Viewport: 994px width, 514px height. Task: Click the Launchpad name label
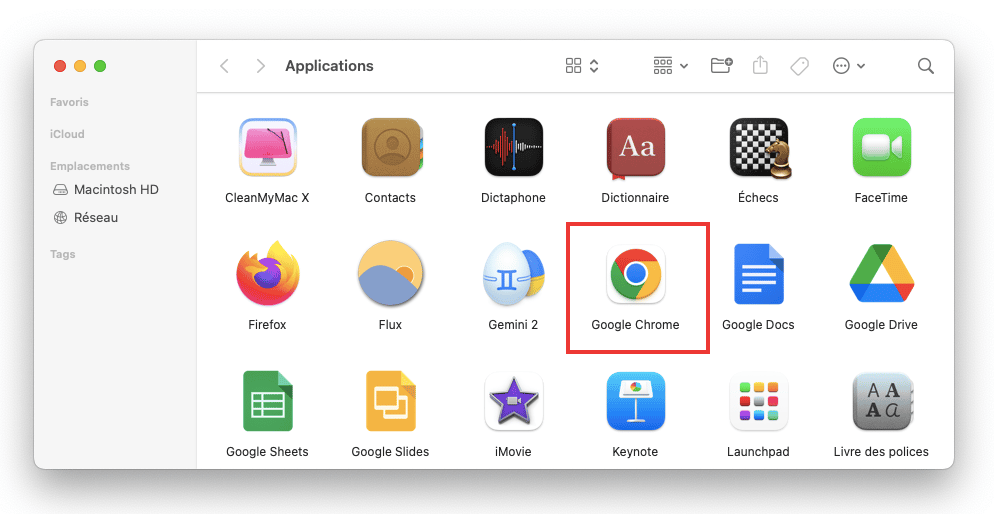pos(758,452)
